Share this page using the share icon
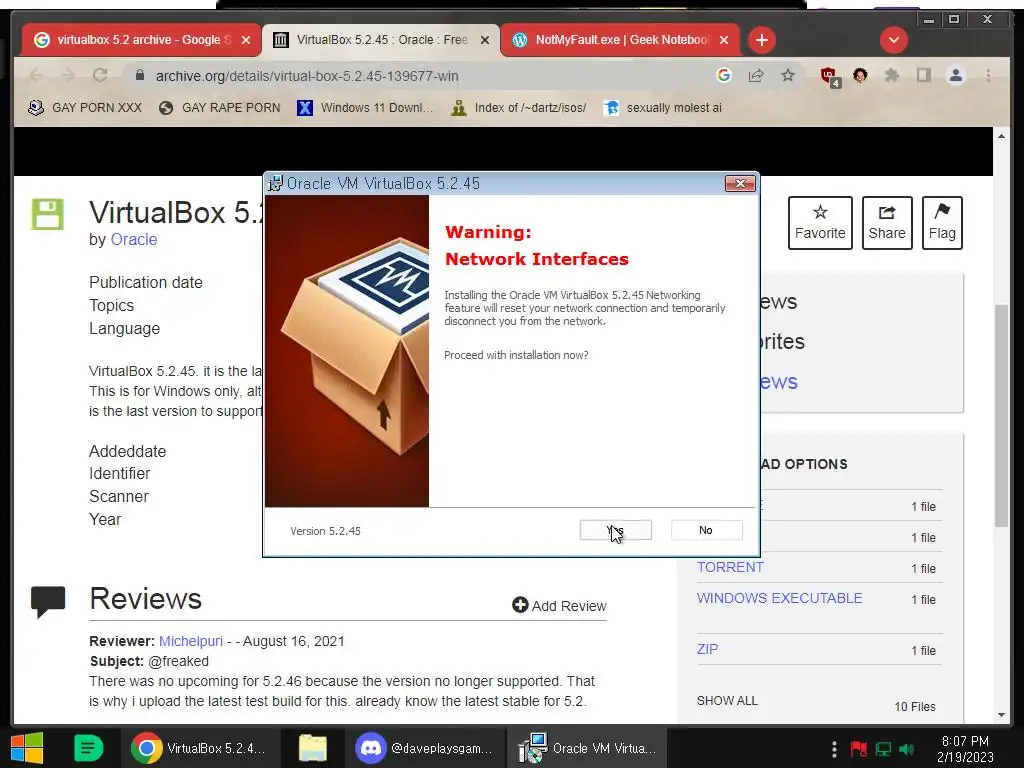Image resolution: width=1024 pixels, height=768 pixels. click(756, 76)
